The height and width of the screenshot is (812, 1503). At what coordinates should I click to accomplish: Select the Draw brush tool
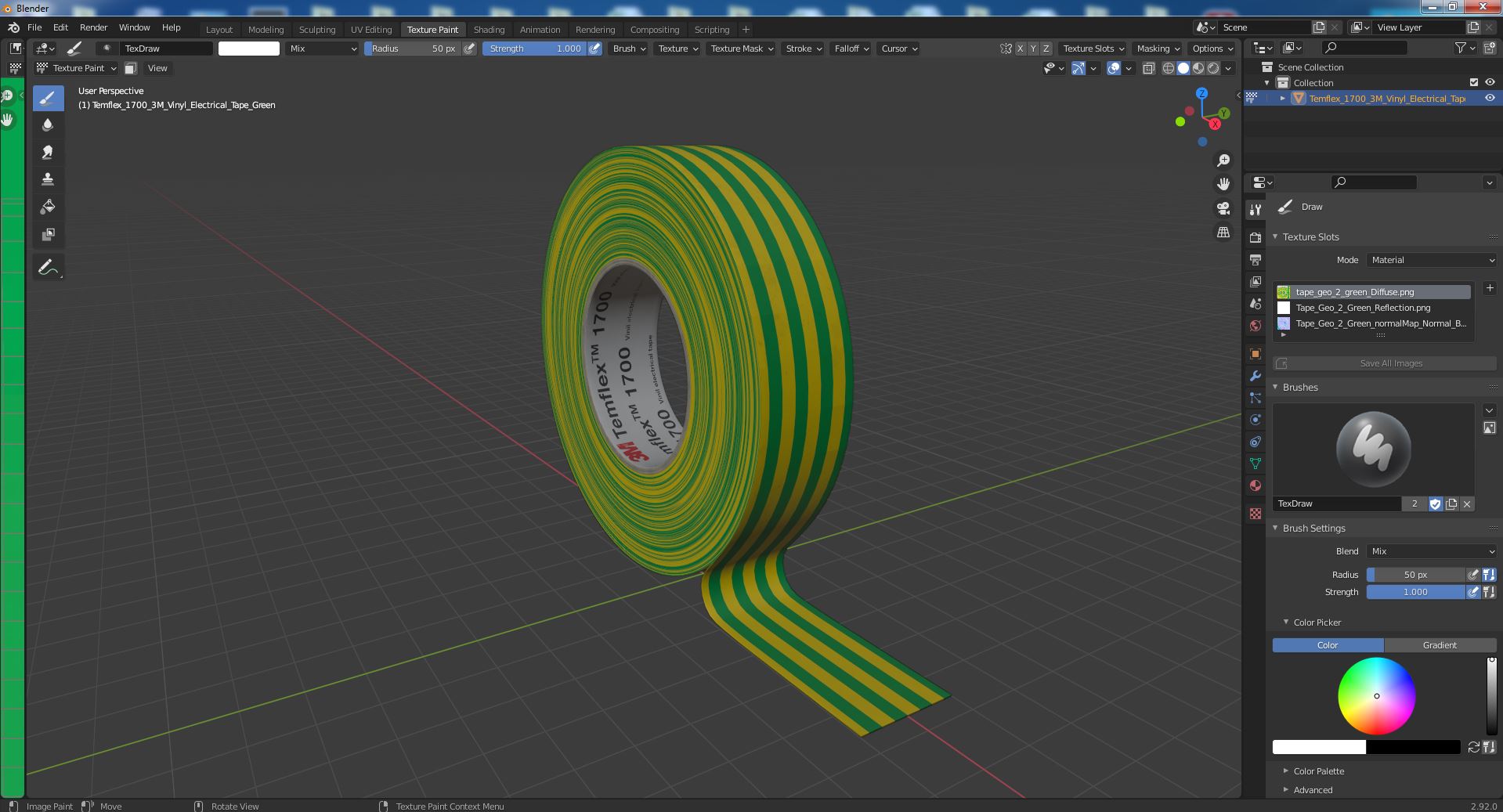point(48,98)
